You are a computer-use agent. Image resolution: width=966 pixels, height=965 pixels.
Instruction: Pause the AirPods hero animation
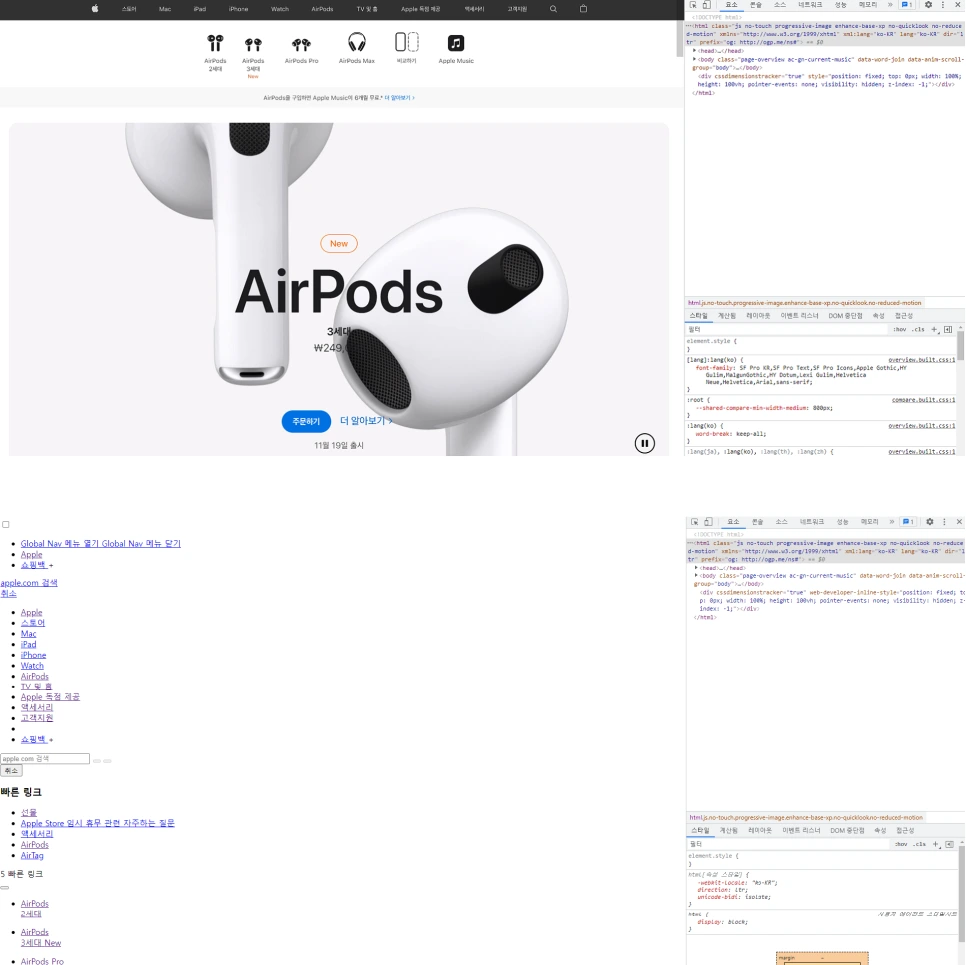click(644, 443)
